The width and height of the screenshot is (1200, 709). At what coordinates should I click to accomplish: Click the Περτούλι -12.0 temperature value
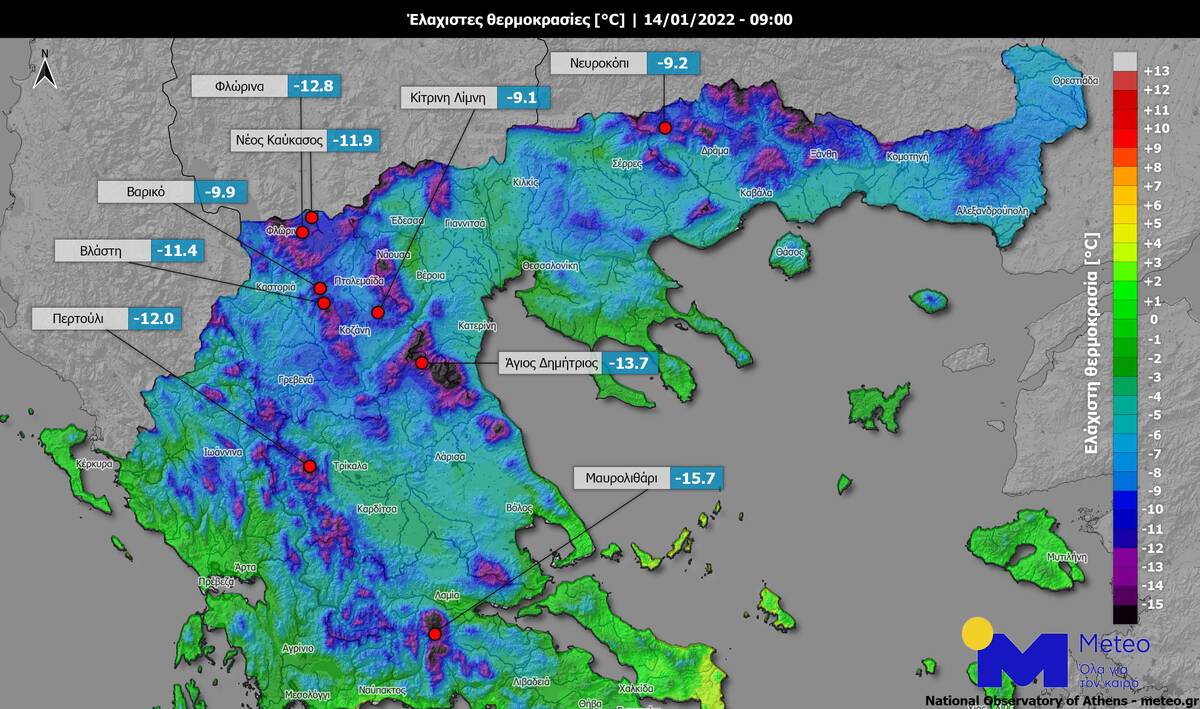(156, 319)
